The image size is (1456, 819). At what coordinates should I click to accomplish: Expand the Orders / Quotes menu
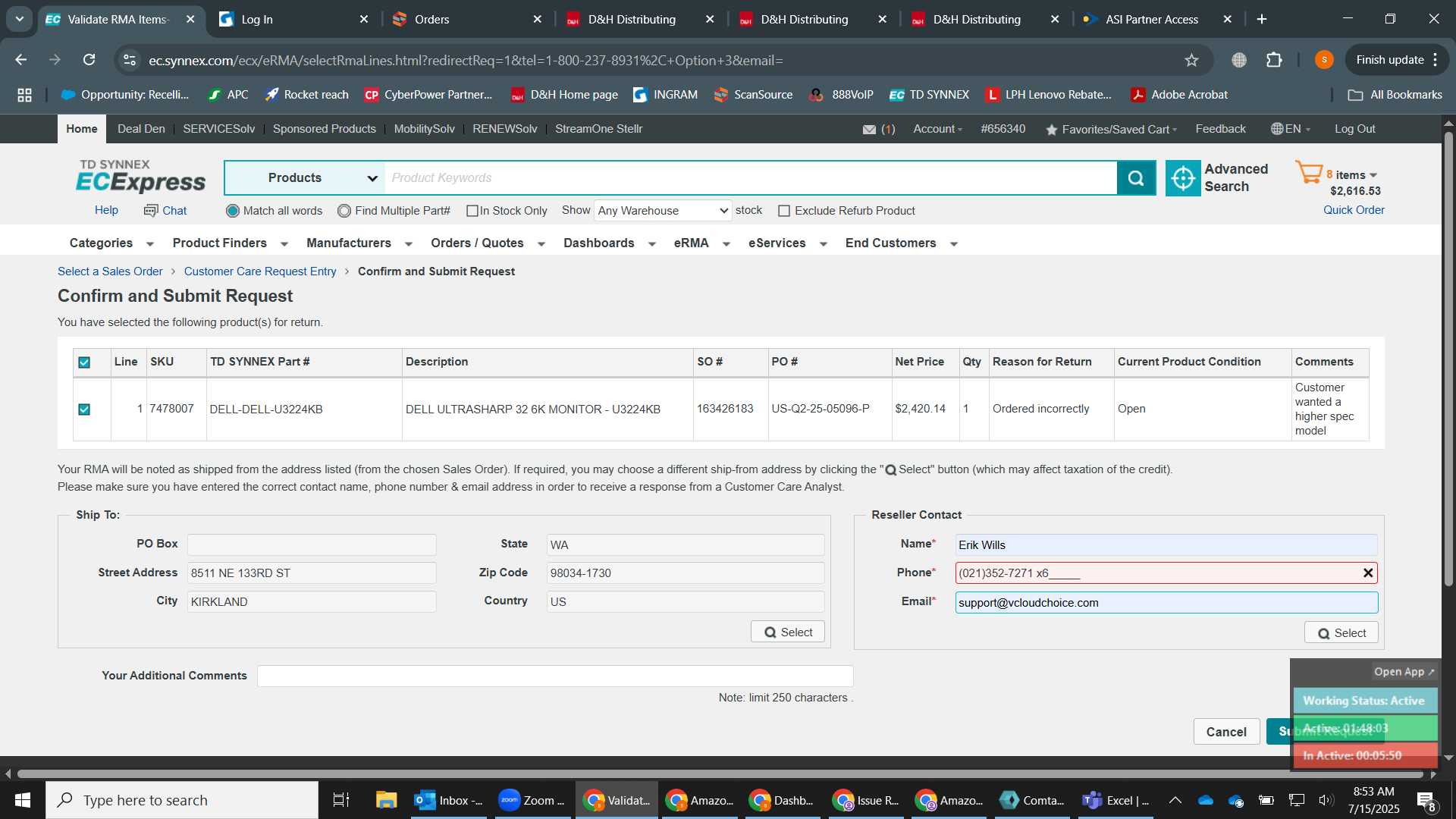(x=488, y=243)
